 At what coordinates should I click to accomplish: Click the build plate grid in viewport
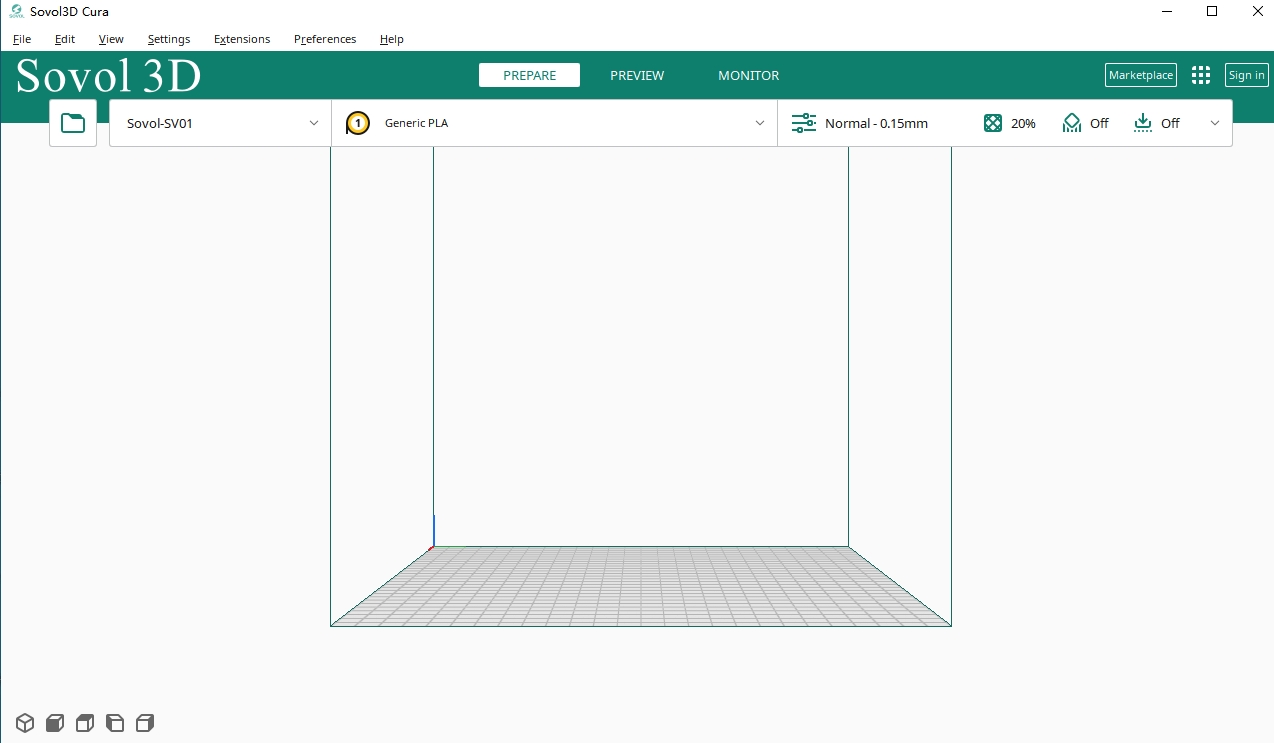point(640,586)
